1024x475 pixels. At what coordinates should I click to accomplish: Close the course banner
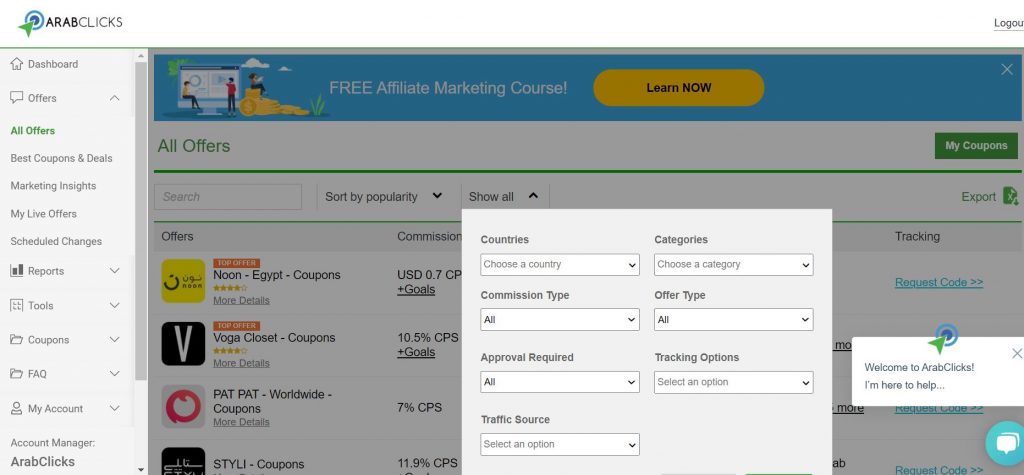pos(1007,69)
